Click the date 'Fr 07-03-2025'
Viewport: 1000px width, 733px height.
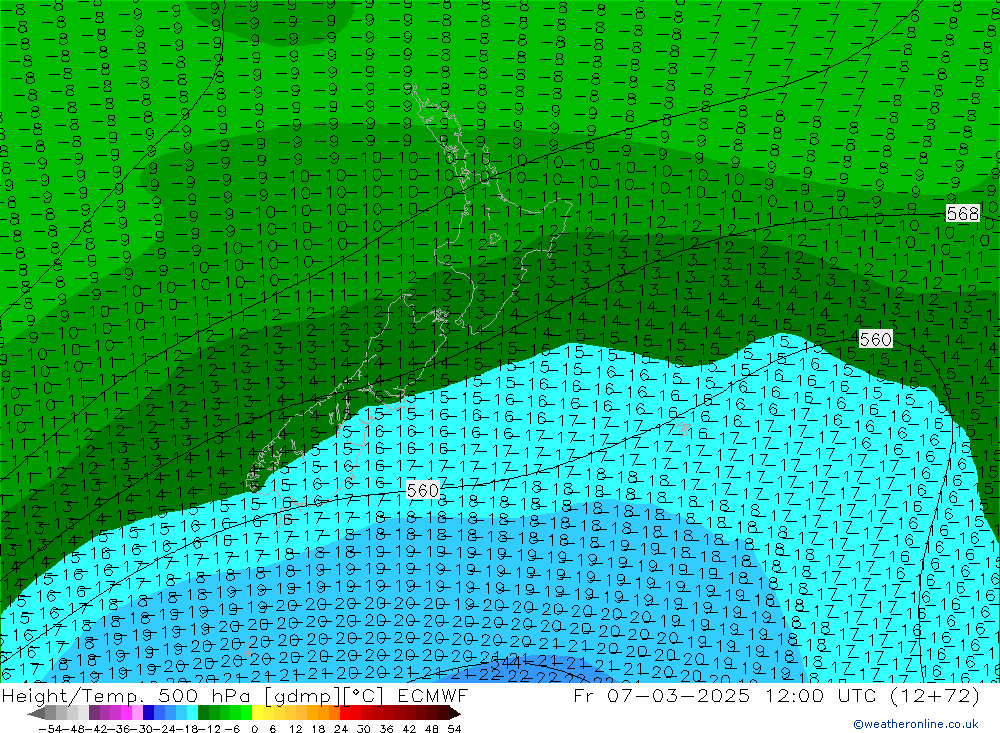[661, 695]
